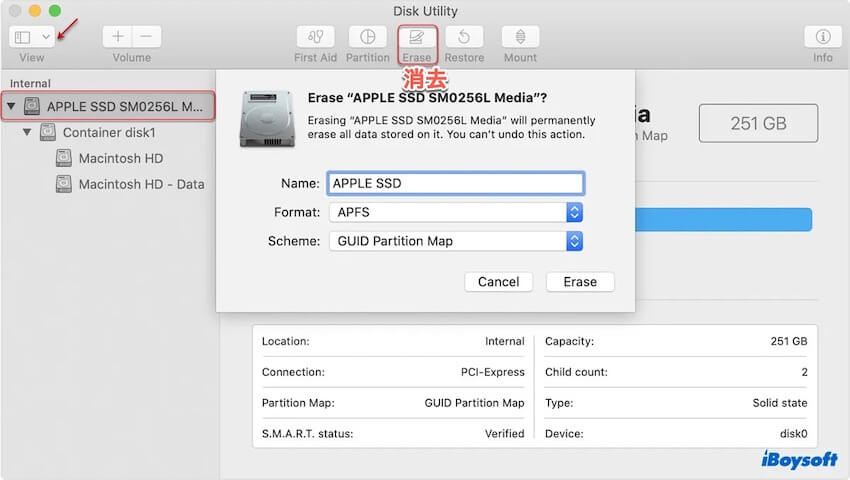Click the green window zoom button
This screenshot has width=850, height=480.
(x=55, y=10)
